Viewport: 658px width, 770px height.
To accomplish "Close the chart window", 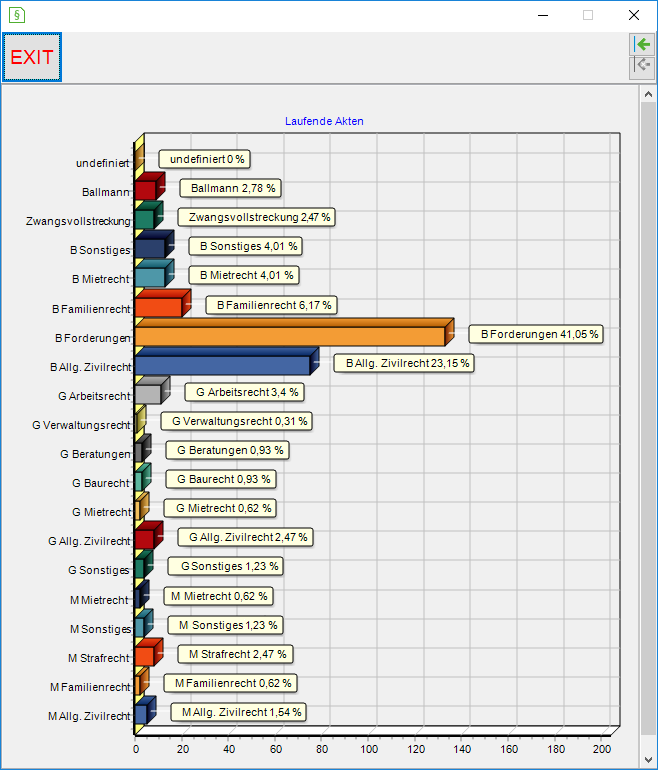I will tap(634, 15).
